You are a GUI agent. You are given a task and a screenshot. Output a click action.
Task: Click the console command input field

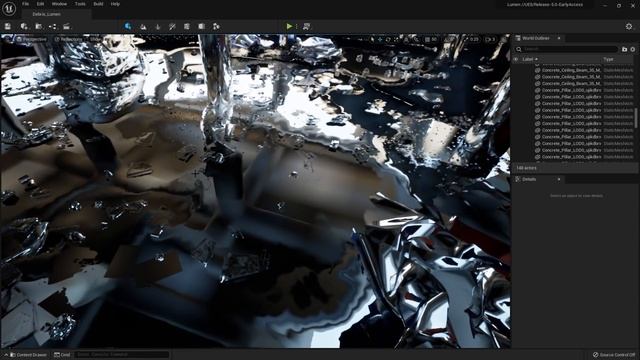(x=122, y=355)
